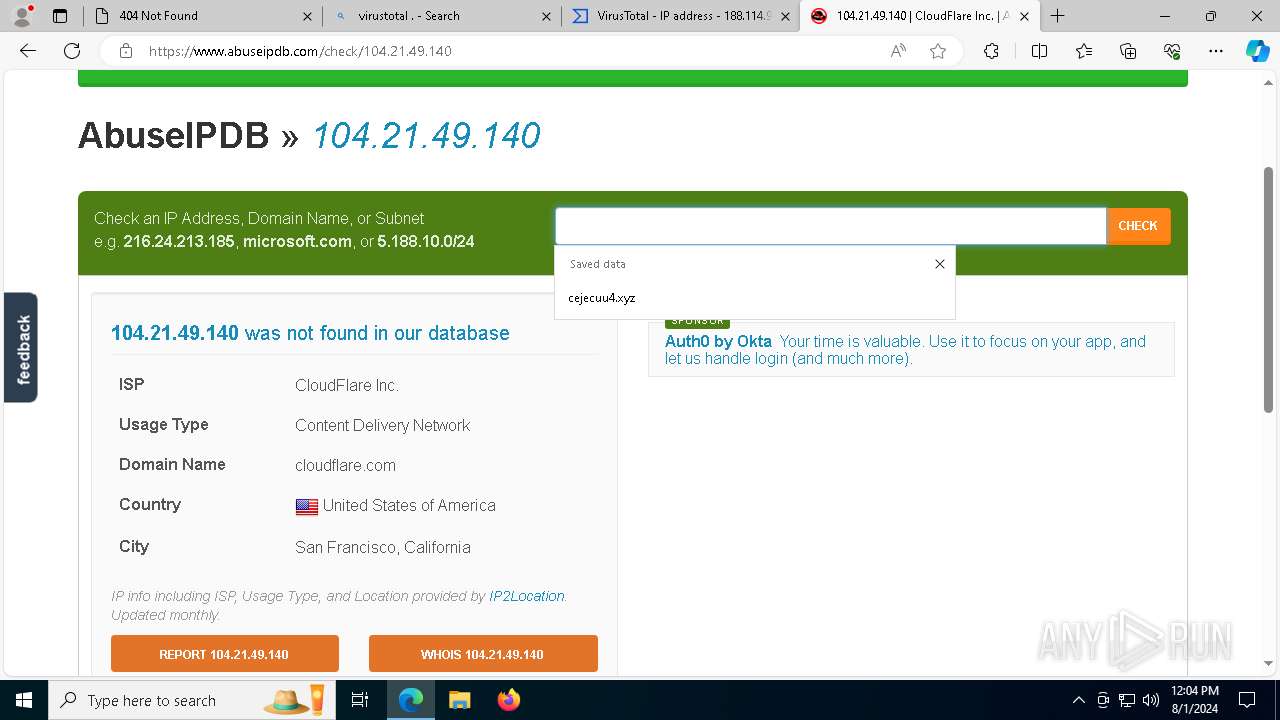Viewport: 1280px width, 720px height.
Task: Select United States of America country
Action: tap(409, 505)
